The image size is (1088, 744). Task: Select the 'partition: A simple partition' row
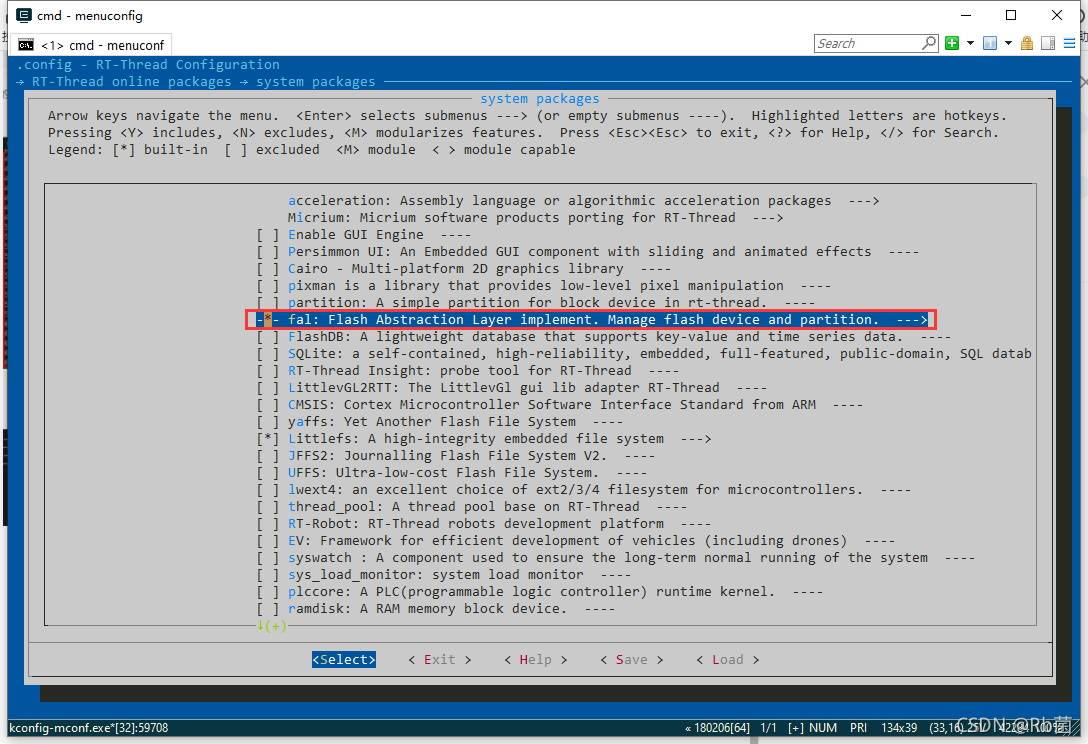coord(536,303)
